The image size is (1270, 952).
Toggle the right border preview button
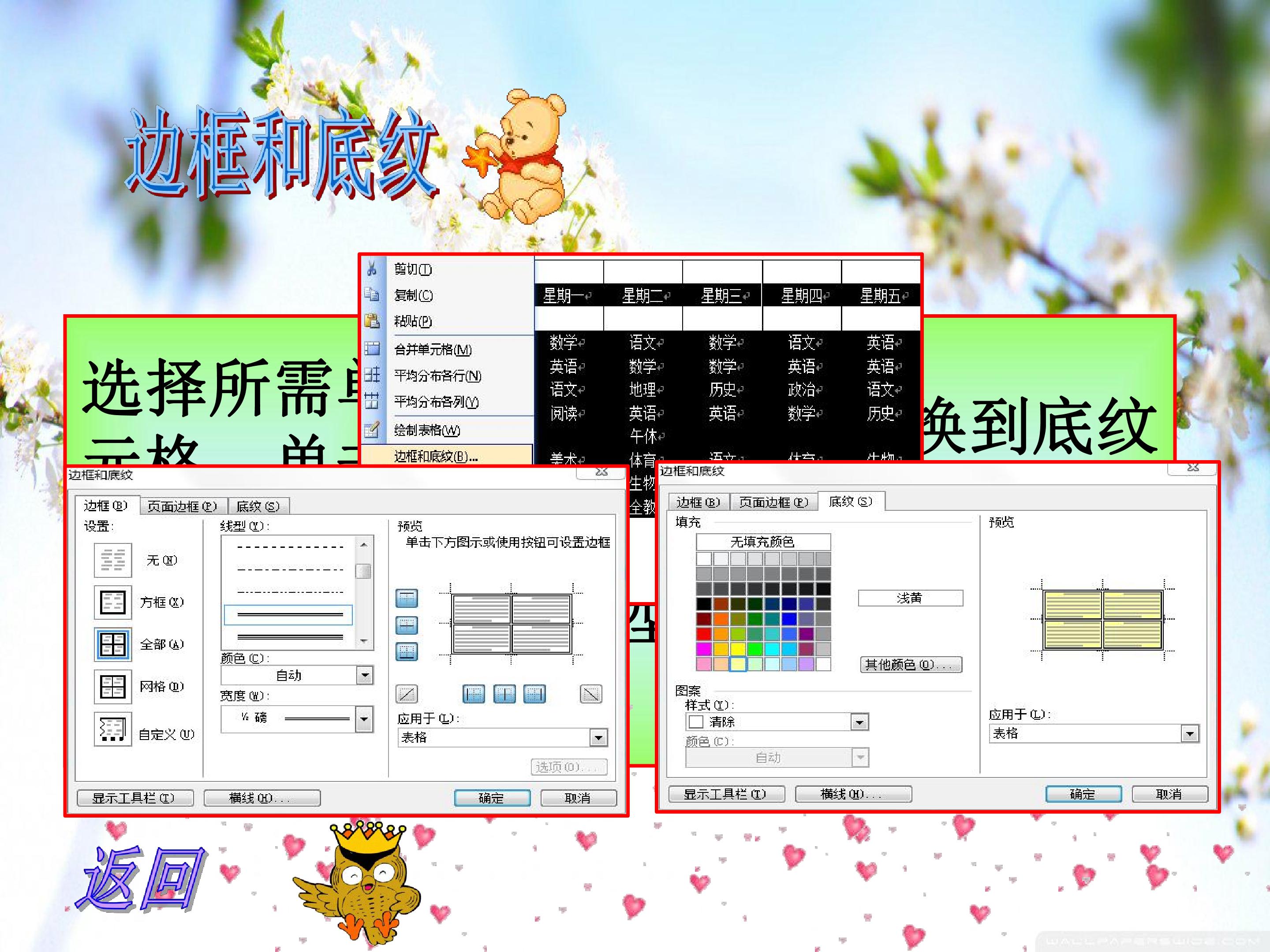pyautogui.click(x=534, y=694)
